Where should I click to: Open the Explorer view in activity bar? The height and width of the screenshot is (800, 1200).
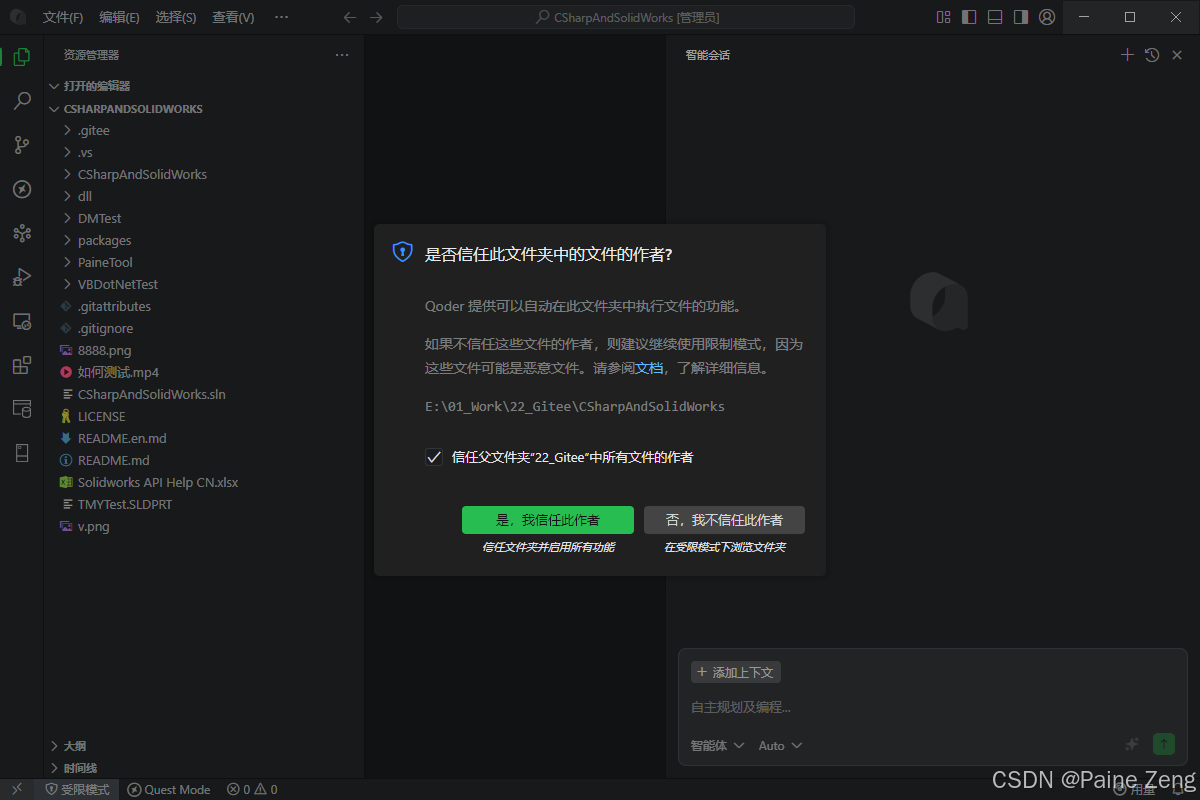[x=21, y=57]
